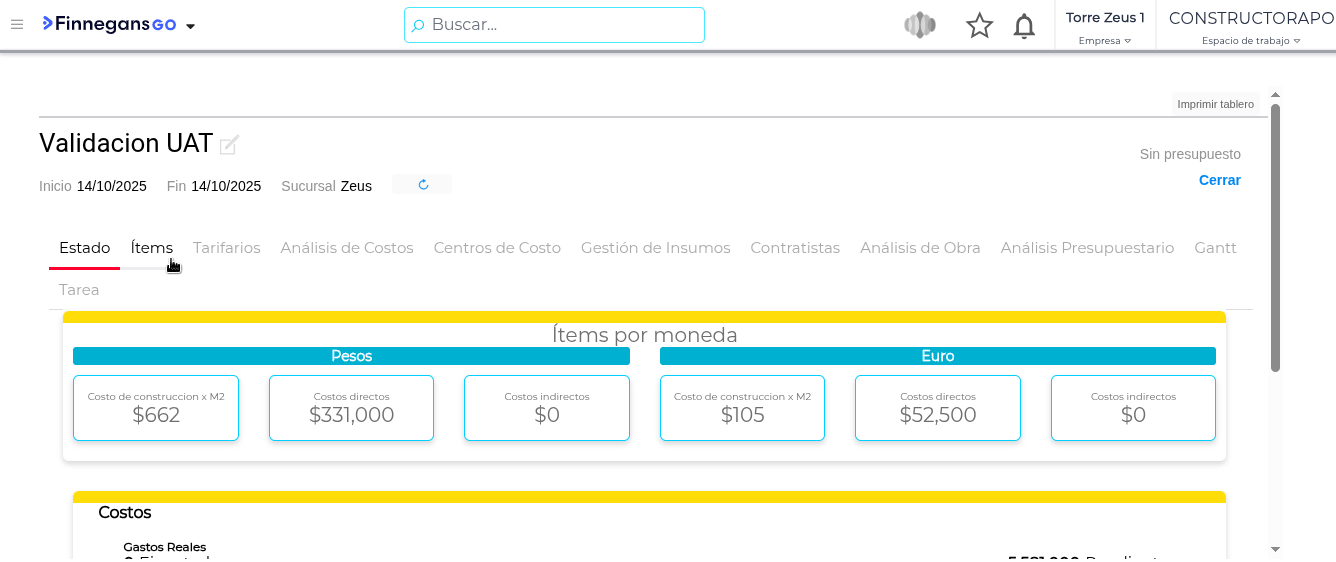1336x562 pixels.
Task: Open the Espacio de trabajo dropdown
Action: [x=1250, y=26]
